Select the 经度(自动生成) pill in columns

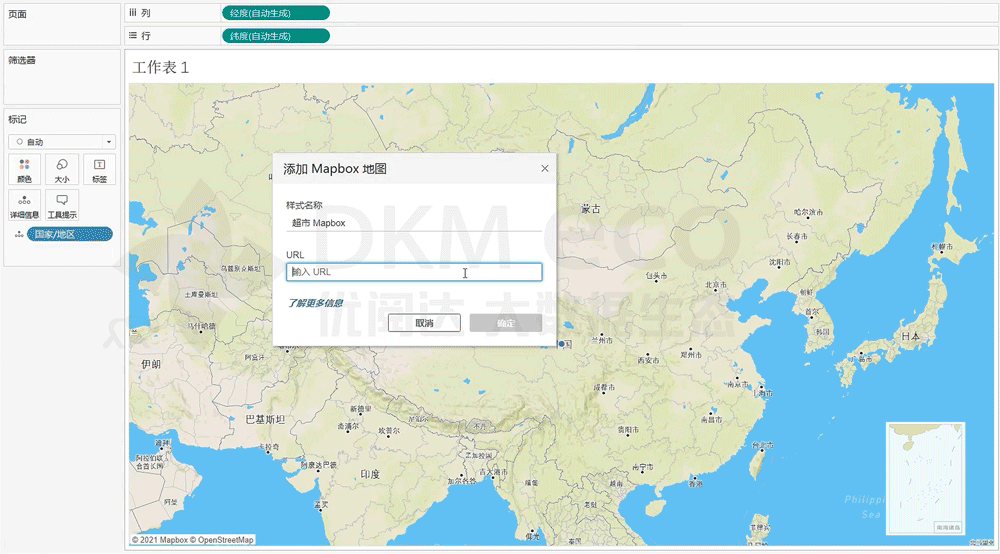point(276,13)
